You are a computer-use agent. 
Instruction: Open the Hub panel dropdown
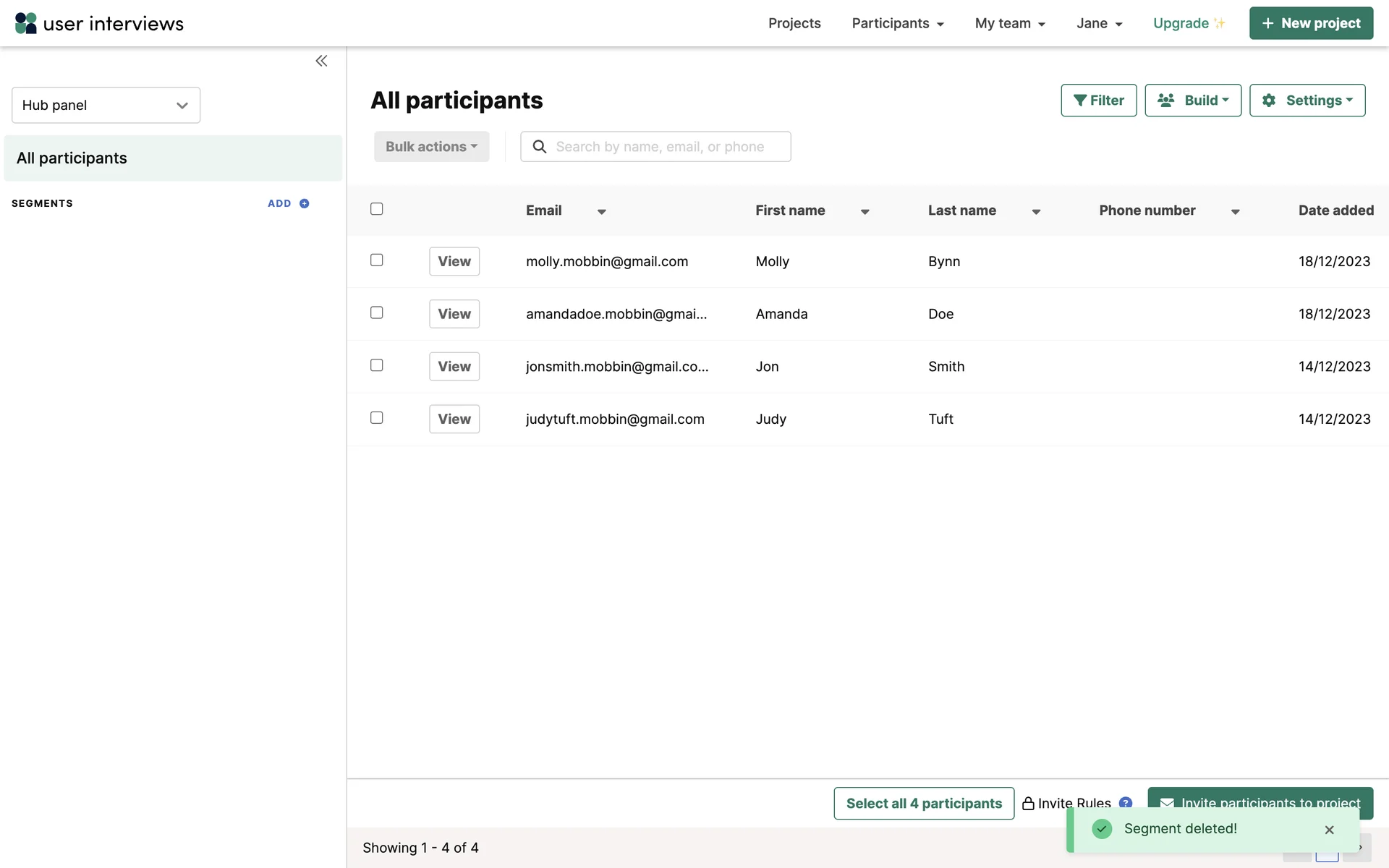[x=106, y=106]
